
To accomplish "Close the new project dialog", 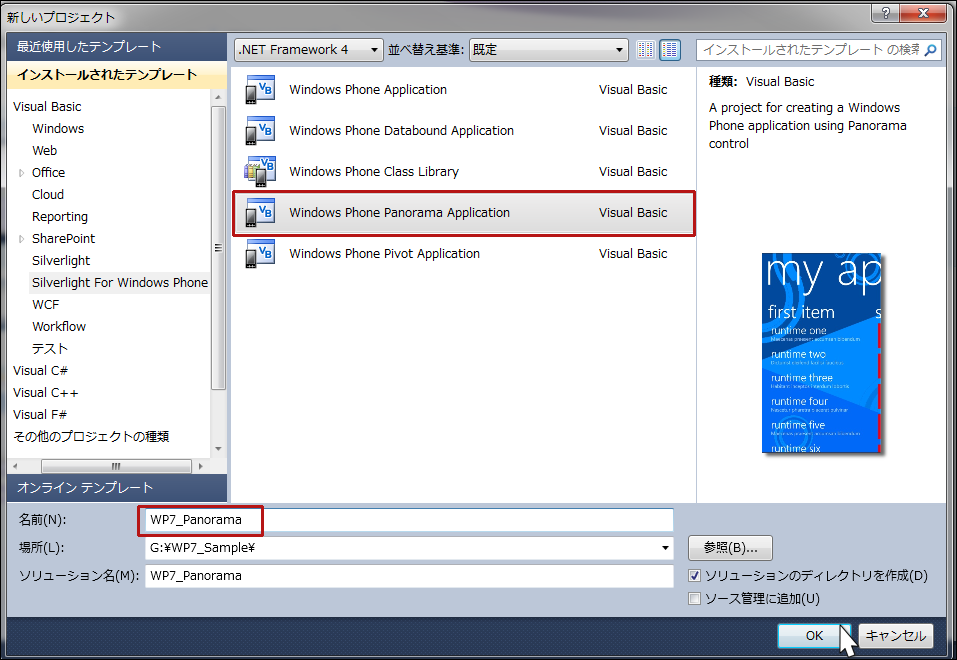I will pos(923,12).
